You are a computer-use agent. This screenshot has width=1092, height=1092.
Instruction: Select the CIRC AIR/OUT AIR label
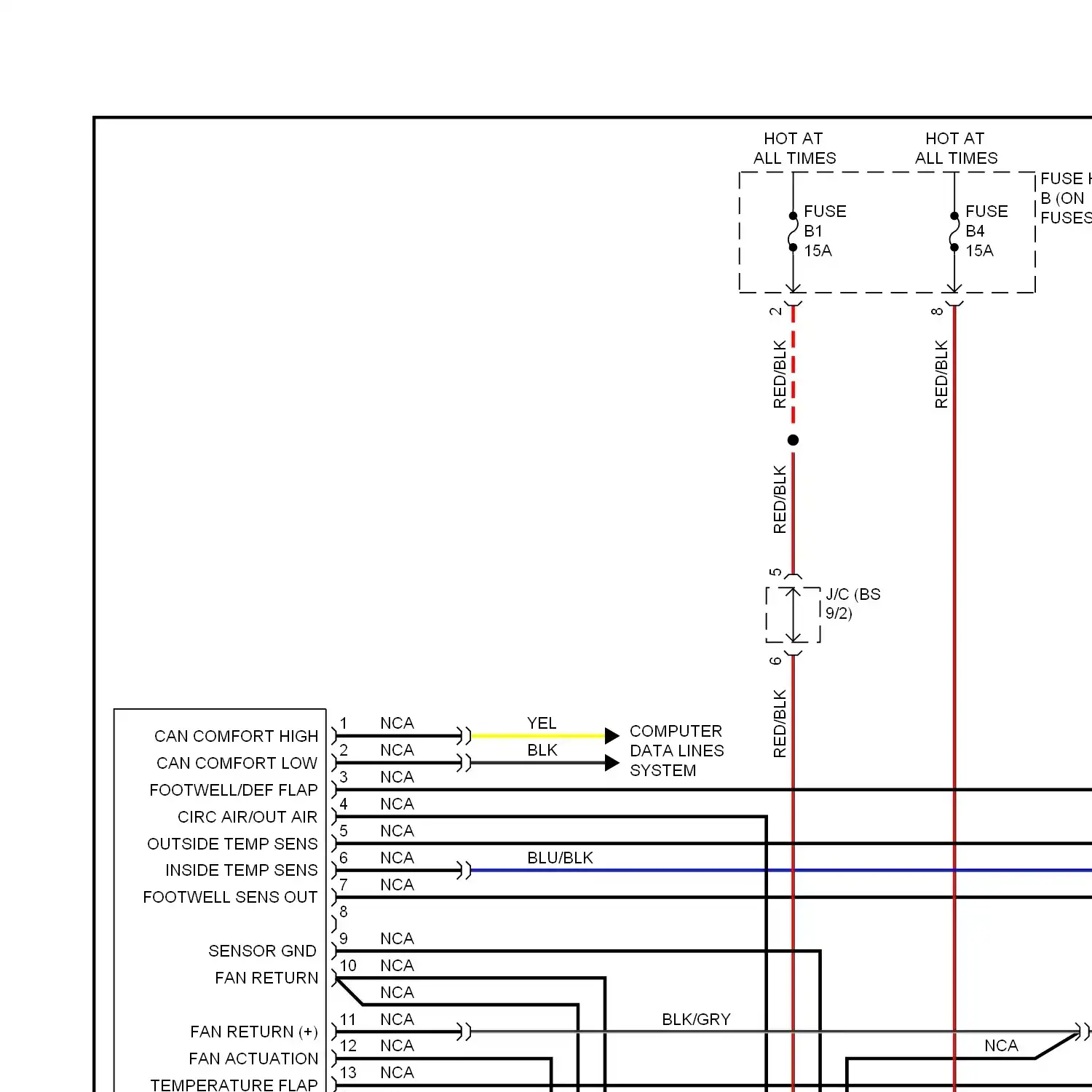click(x=248, y=817)
